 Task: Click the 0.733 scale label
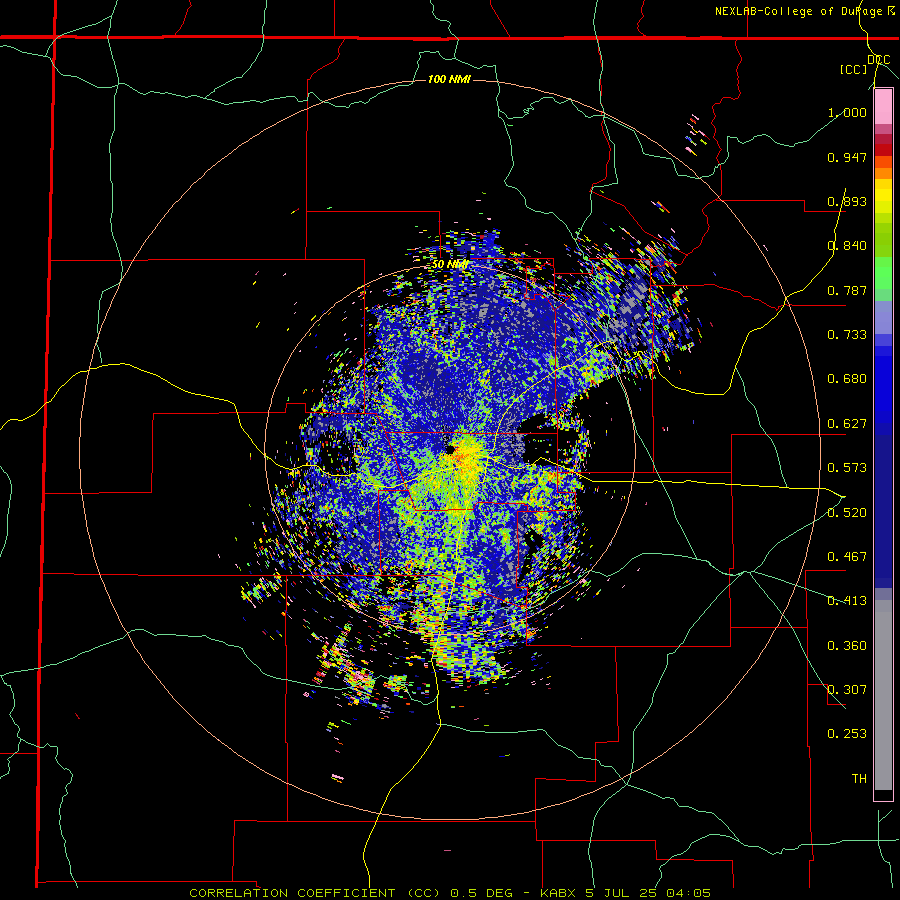point(847,335)
